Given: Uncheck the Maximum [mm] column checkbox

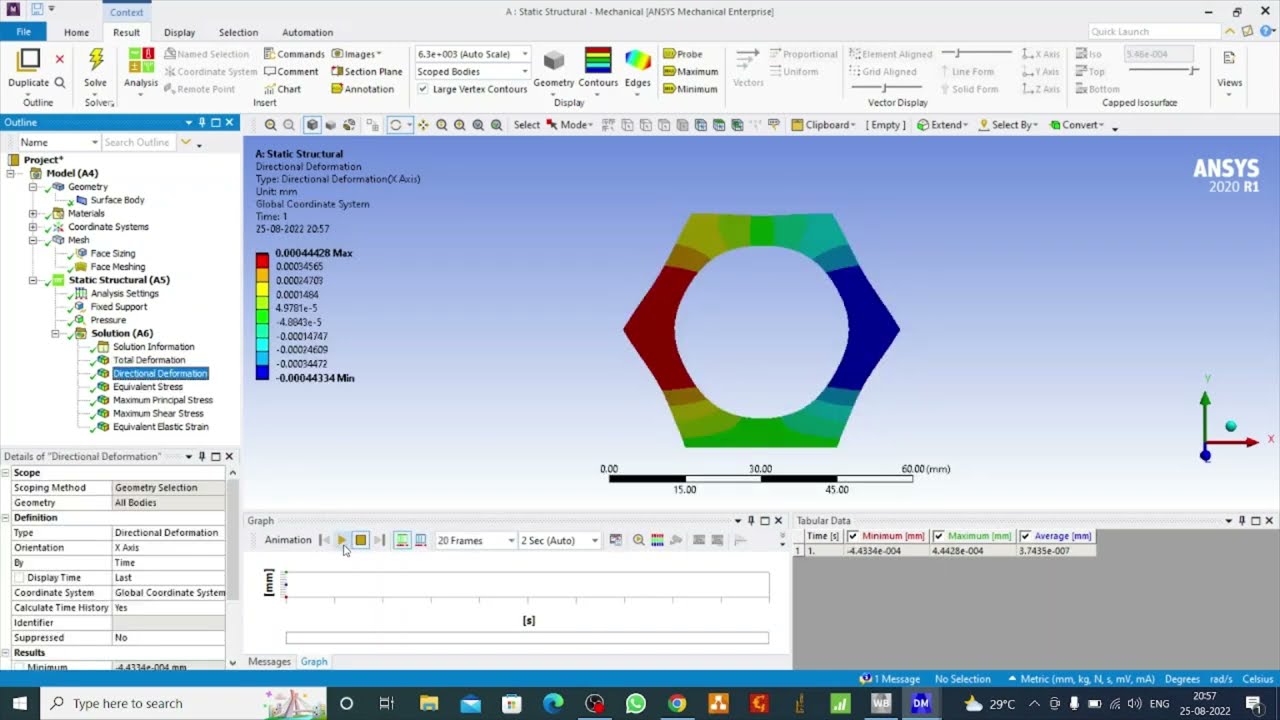Looking at the screenshot, I should pyautogui.click(x=938, y=536).
